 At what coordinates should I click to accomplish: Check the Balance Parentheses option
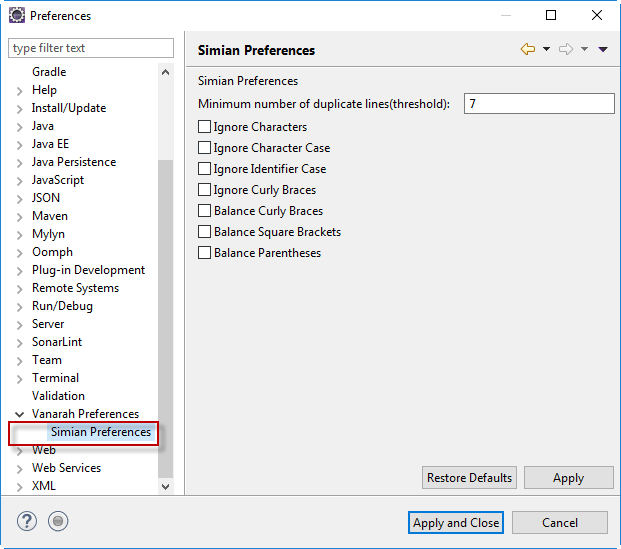(205, 253)
